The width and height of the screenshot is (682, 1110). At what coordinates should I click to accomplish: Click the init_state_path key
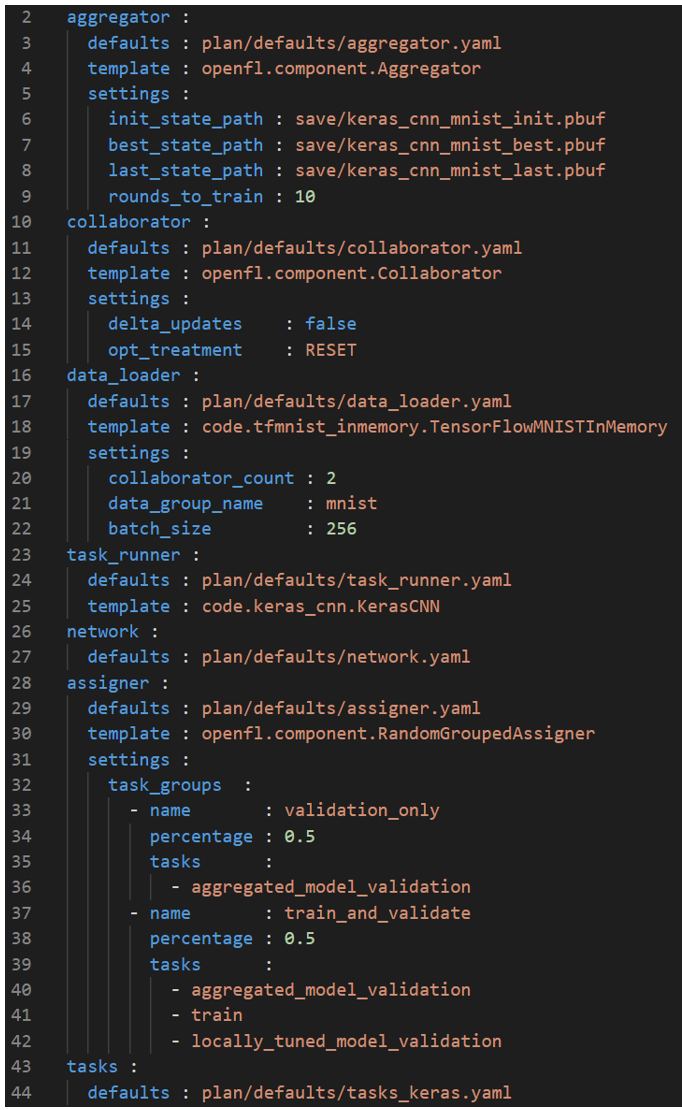tap(186, 120)
